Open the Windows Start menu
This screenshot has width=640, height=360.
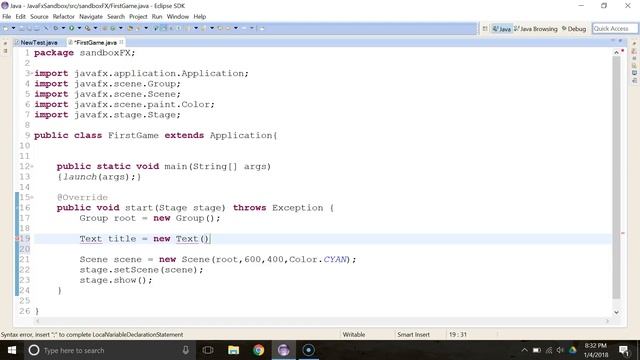12,350
